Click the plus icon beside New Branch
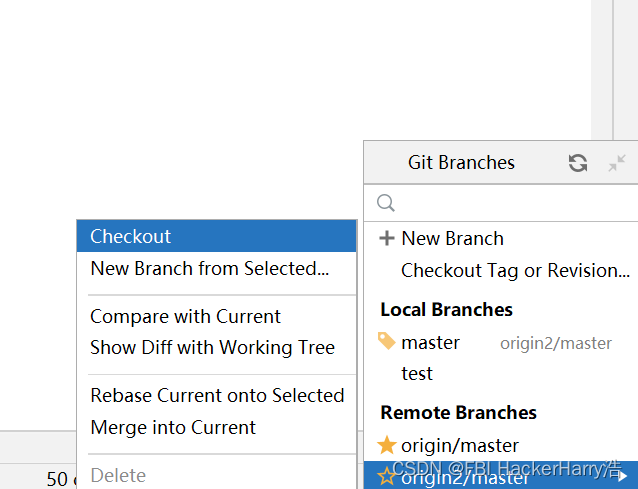 click(x=387, y=238)
